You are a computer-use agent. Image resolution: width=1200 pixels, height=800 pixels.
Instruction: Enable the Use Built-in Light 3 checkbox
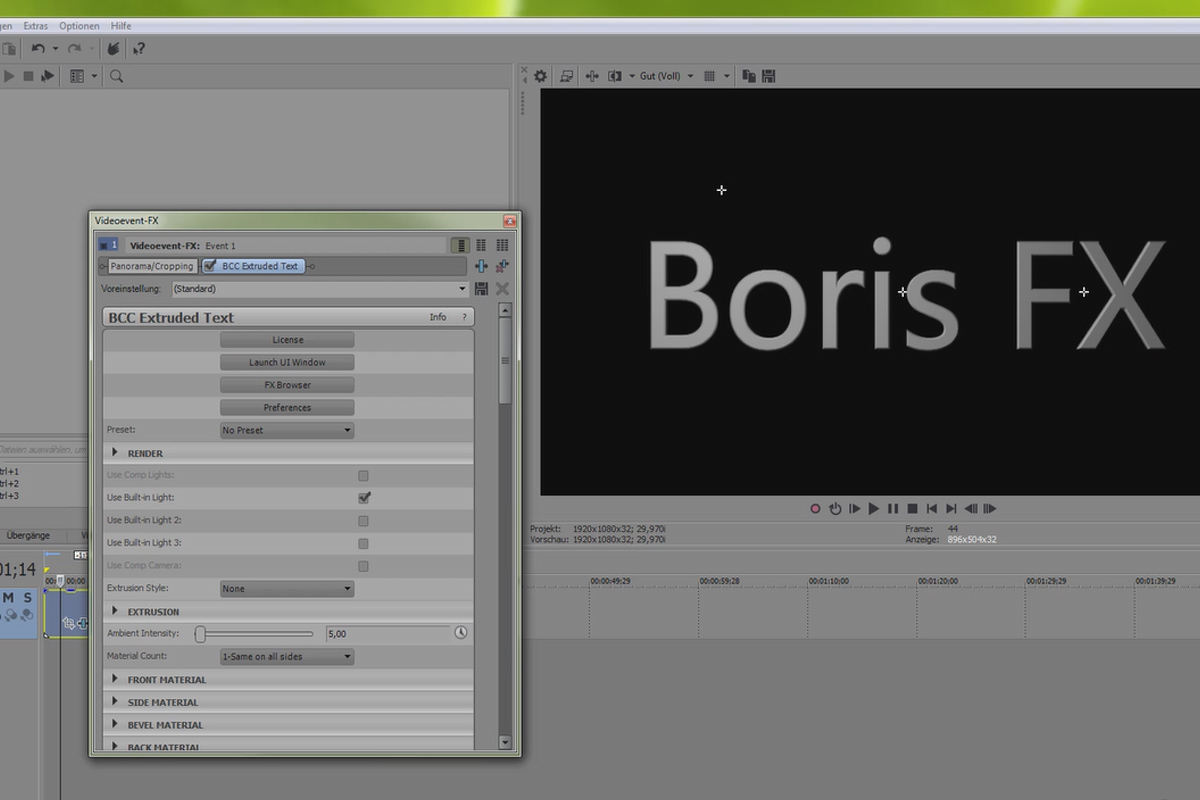363,544
